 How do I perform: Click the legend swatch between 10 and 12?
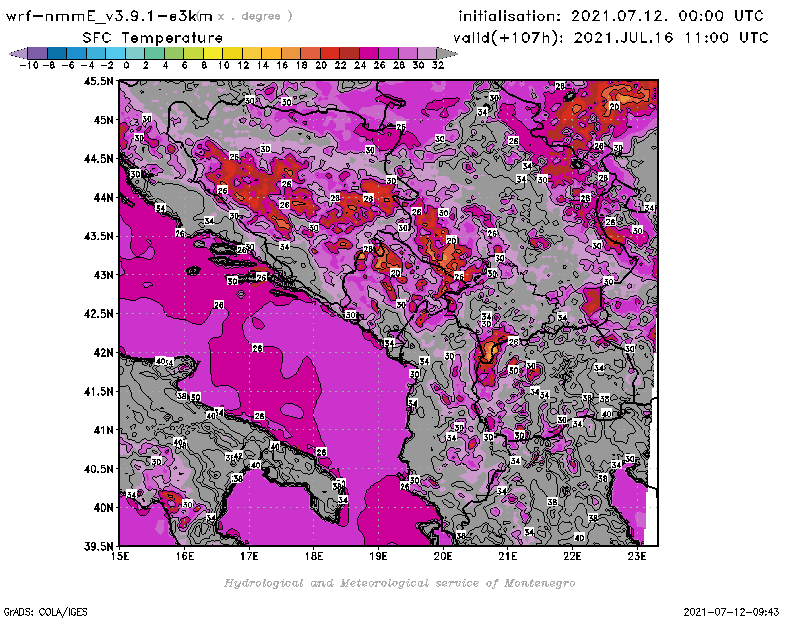[x=232, y=53]
